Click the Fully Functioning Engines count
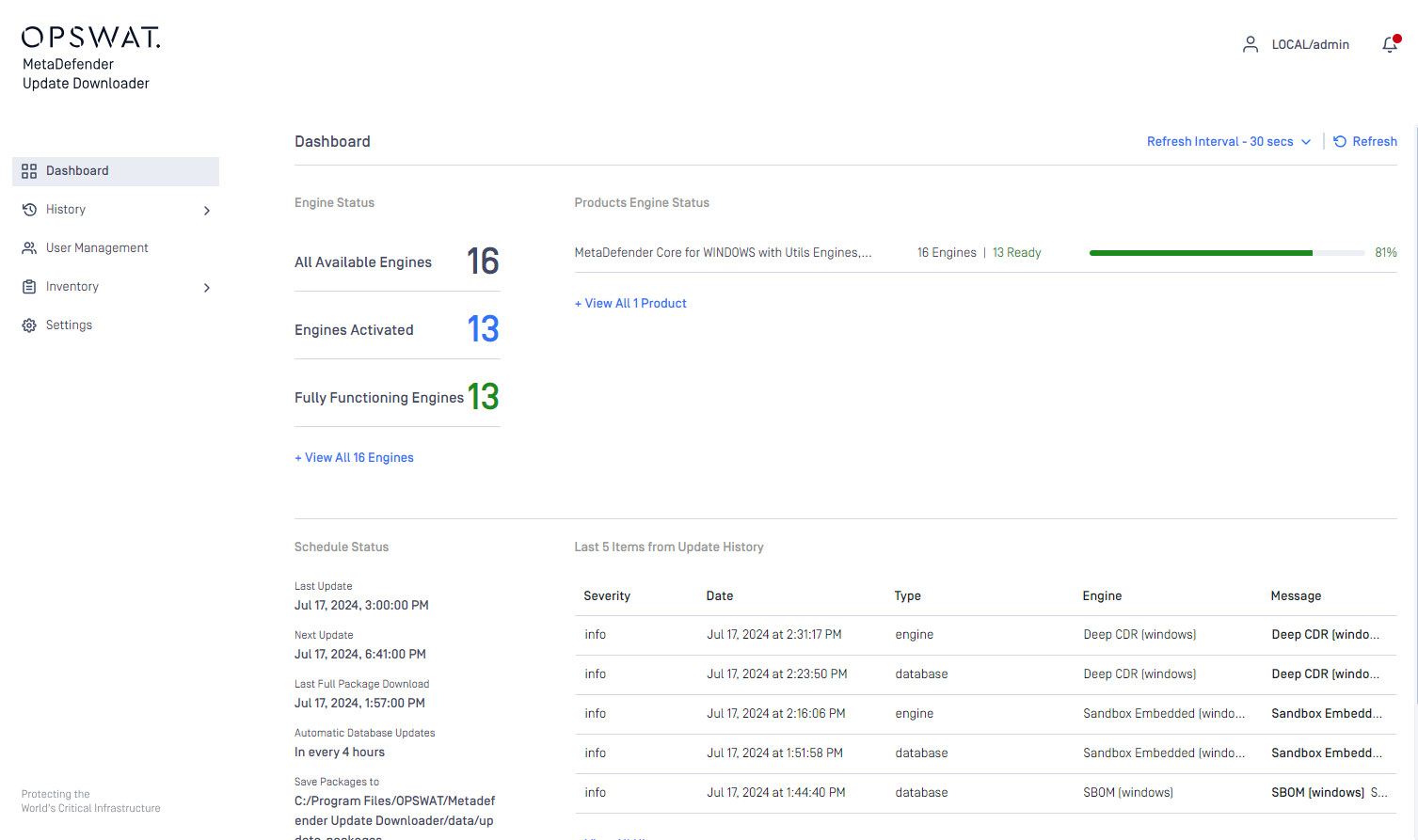The image size is (1418, 840). coord(483,397)
